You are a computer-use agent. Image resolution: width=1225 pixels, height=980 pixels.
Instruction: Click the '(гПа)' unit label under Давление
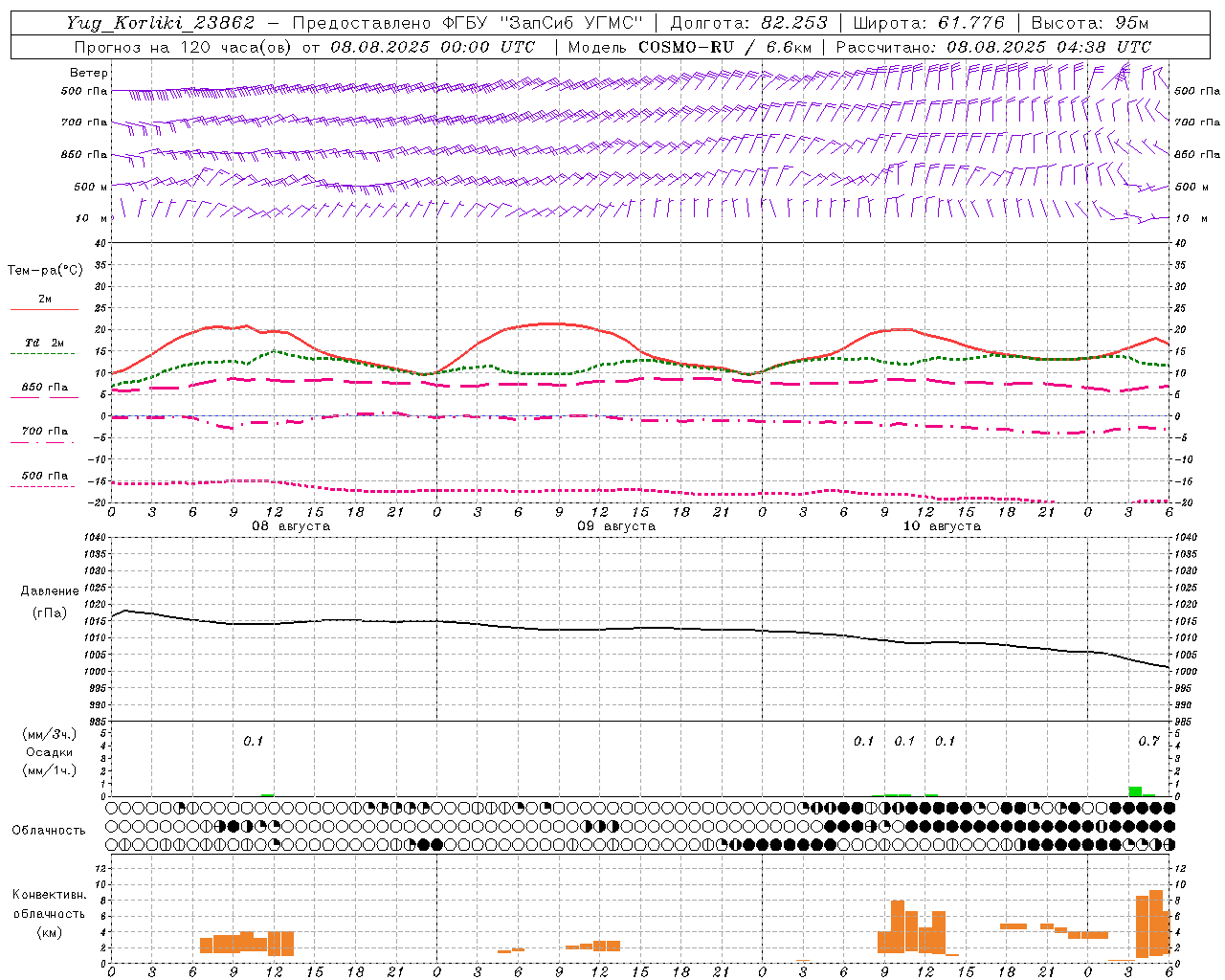(50, 613)
